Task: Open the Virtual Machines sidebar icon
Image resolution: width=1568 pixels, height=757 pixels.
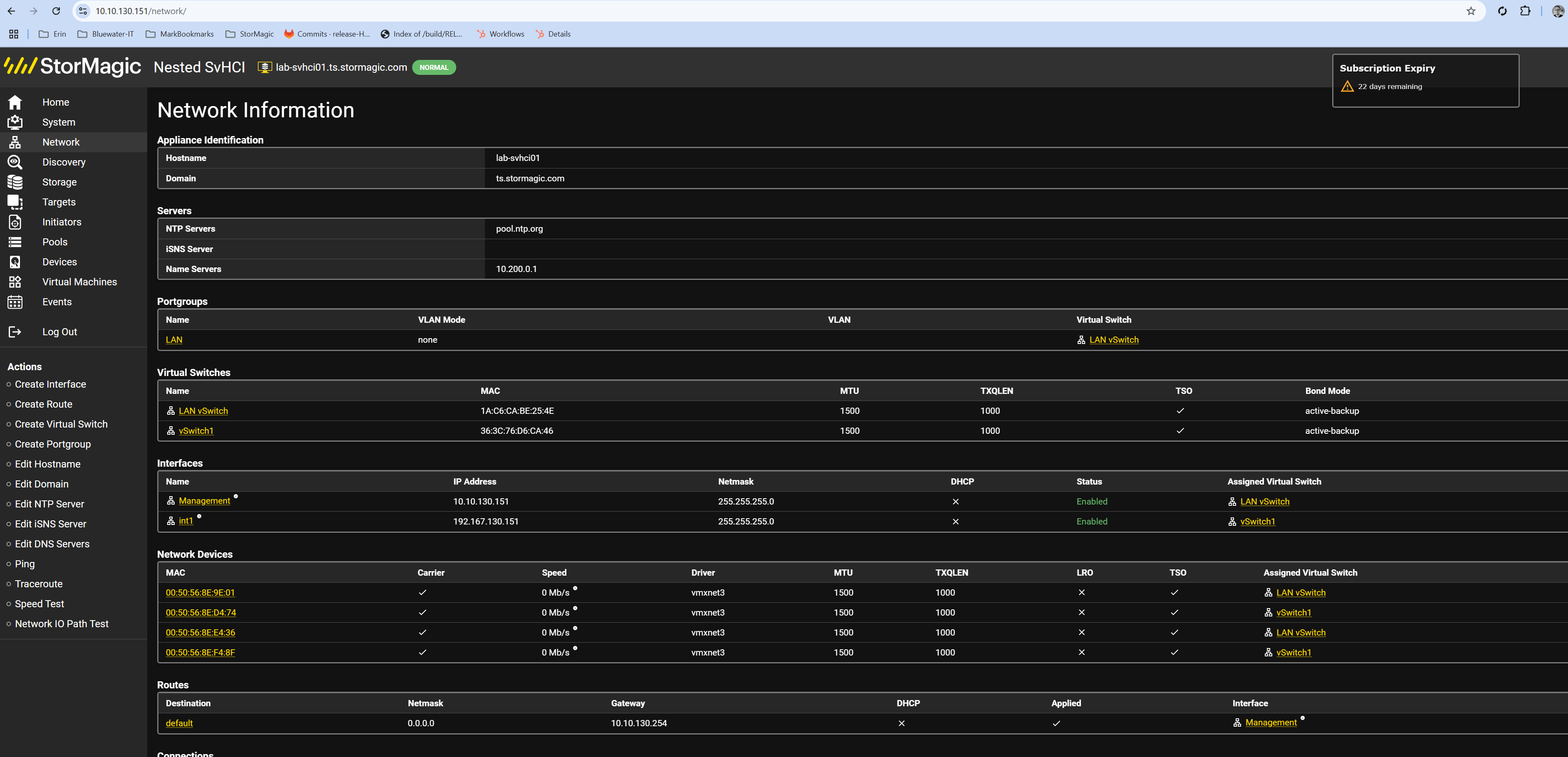Action: (15, 282)
